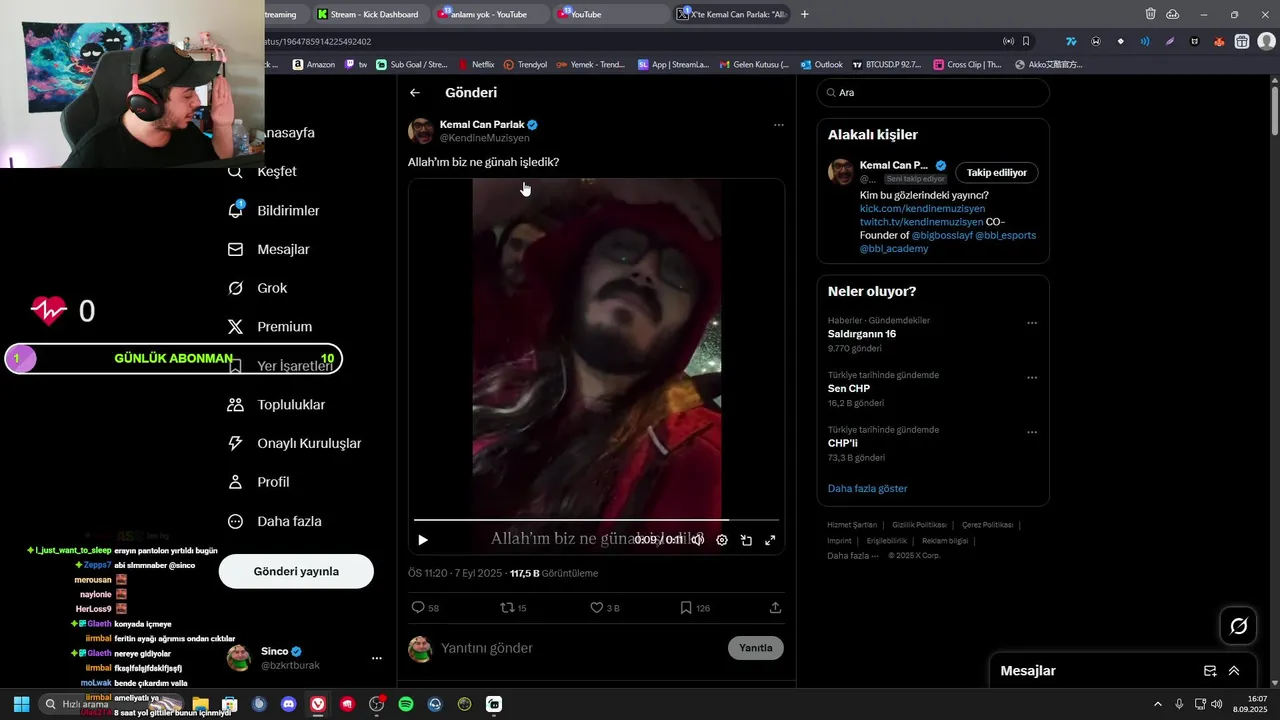Show hidden system tray icons
Viewport: 1280px width, 720px height.
click(1158, 704)
